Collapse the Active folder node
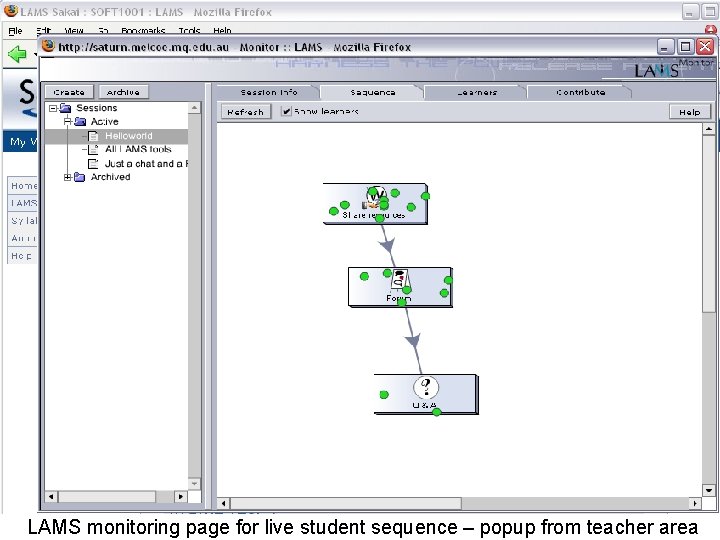 click(68, 122)
